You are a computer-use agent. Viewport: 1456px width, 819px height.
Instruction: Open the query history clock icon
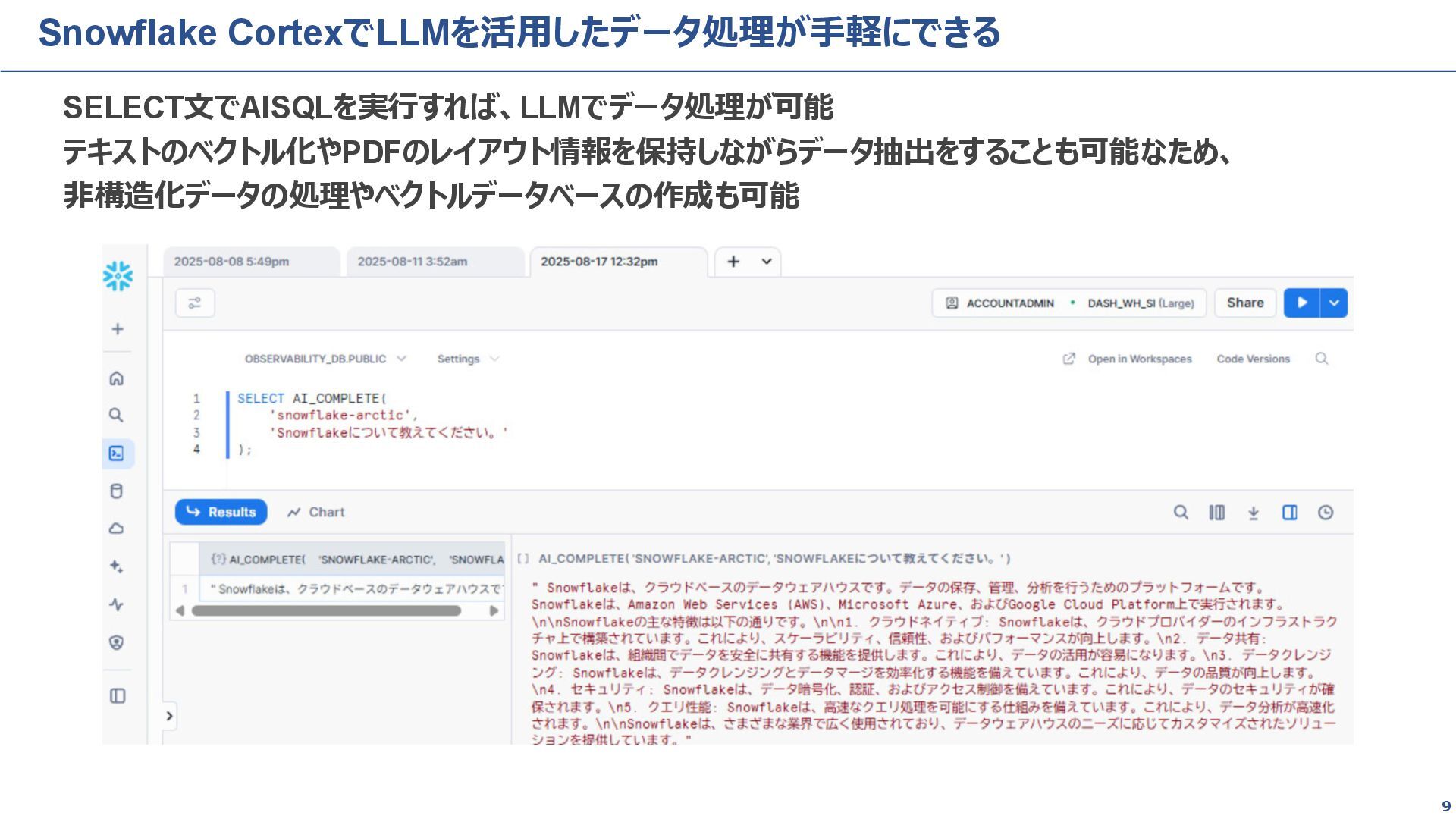tap(1326, 513)
